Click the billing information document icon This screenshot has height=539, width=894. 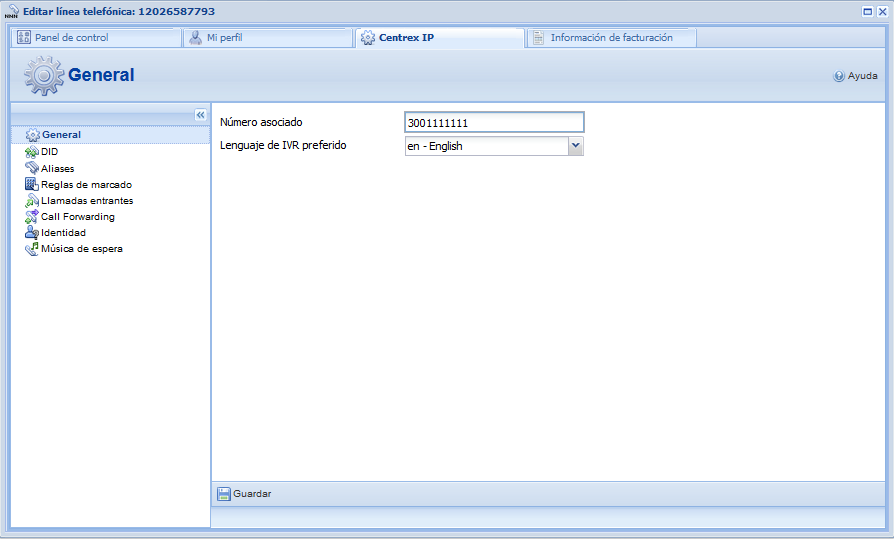[538, 38]
